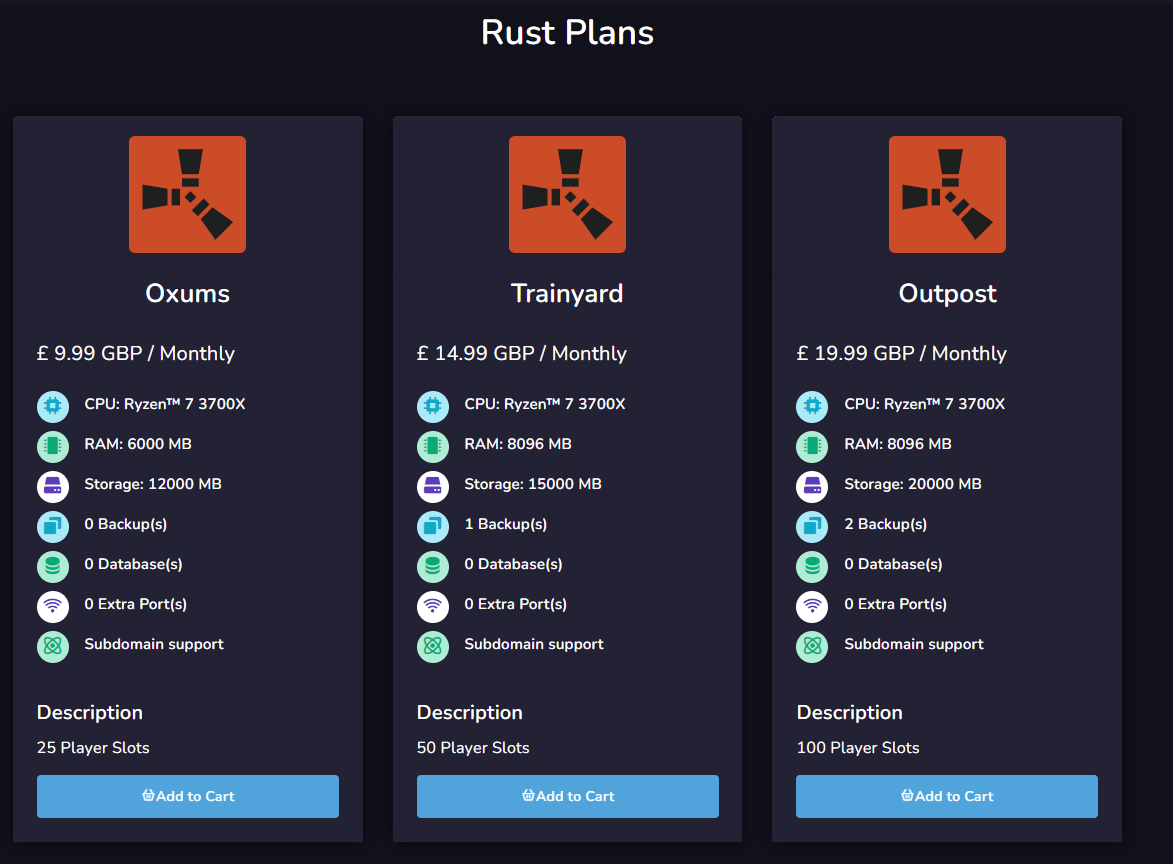Screen dimensions: 1173x864
Task: Click the storage icon beside 15000 MB
Action: click(x=433, y=486)
